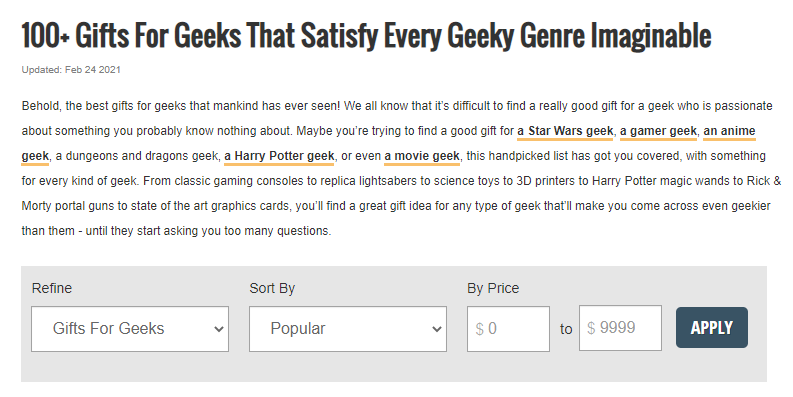
Task: Click the chevron arrow of Refine dropdown
Action: [218, 329]
